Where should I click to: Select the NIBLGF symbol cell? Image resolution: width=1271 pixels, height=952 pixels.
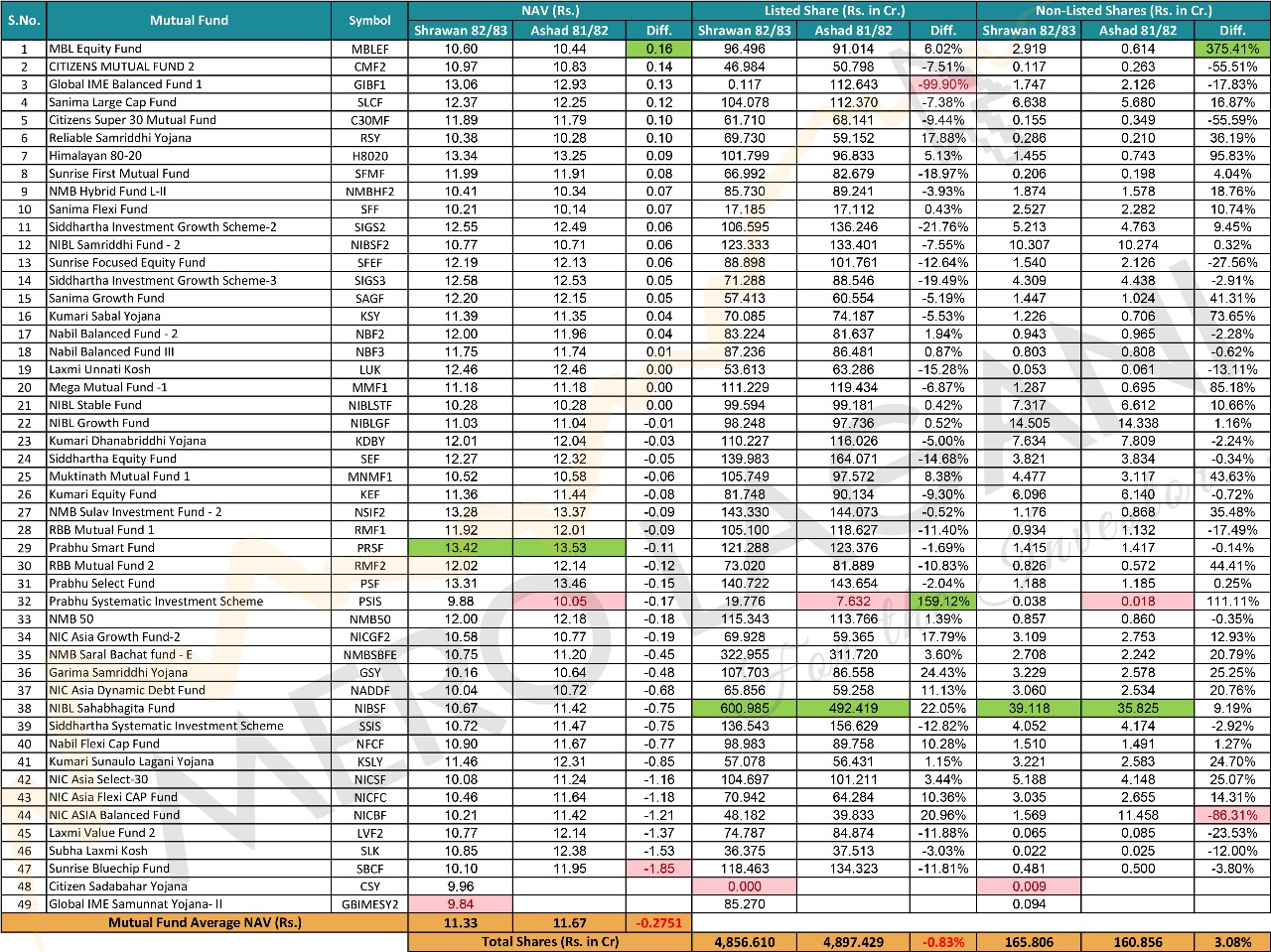(369, 423)
